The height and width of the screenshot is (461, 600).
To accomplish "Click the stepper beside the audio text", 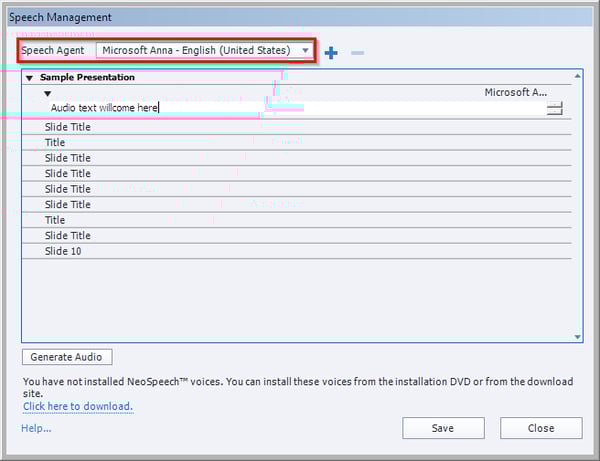I will pos(554,108).
